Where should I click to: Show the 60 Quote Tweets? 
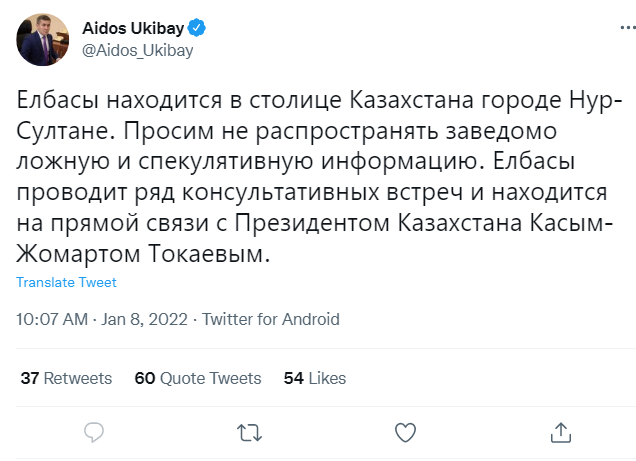197,378
